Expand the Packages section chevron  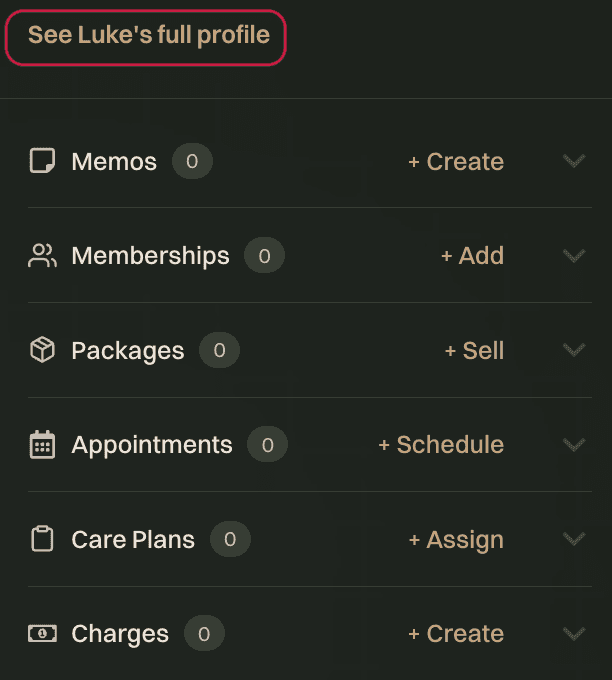[x=574, y=350]
